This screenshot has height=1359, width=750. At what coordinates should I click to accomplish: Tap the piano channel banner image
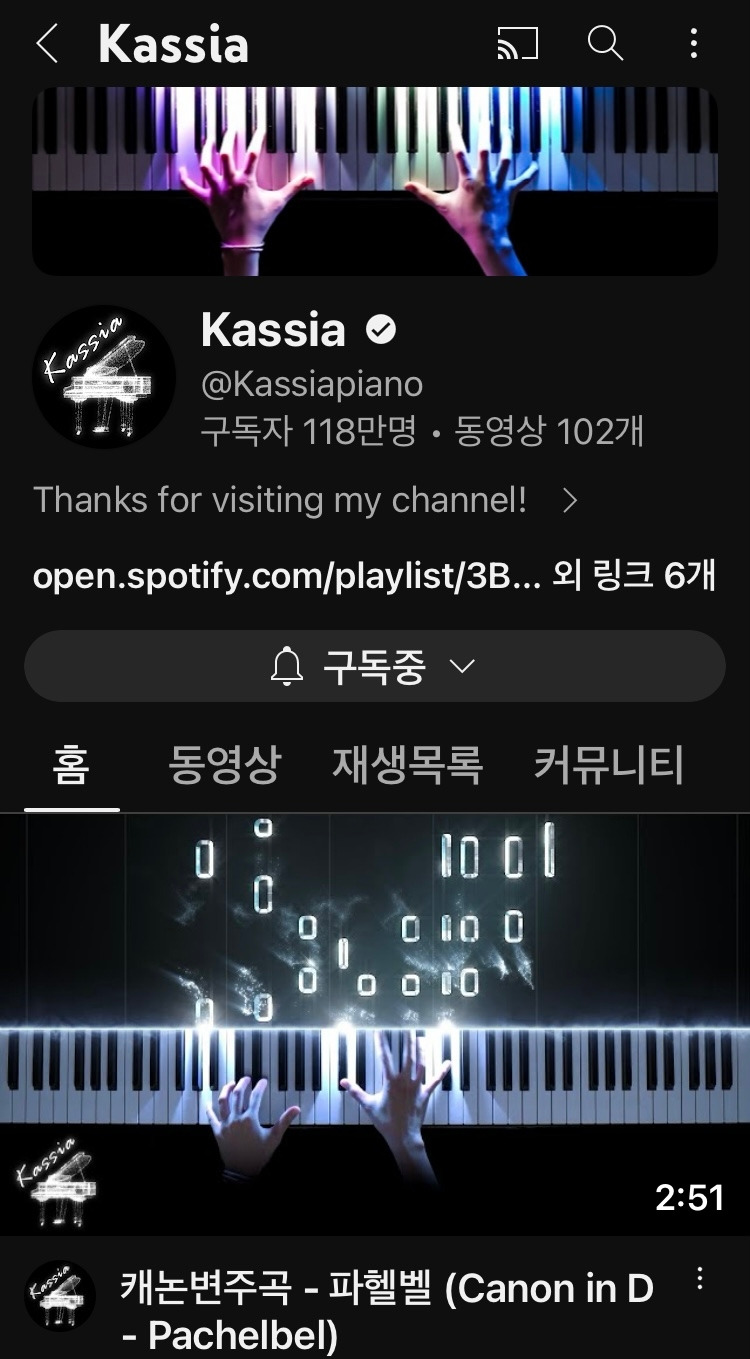coord(375,181)
